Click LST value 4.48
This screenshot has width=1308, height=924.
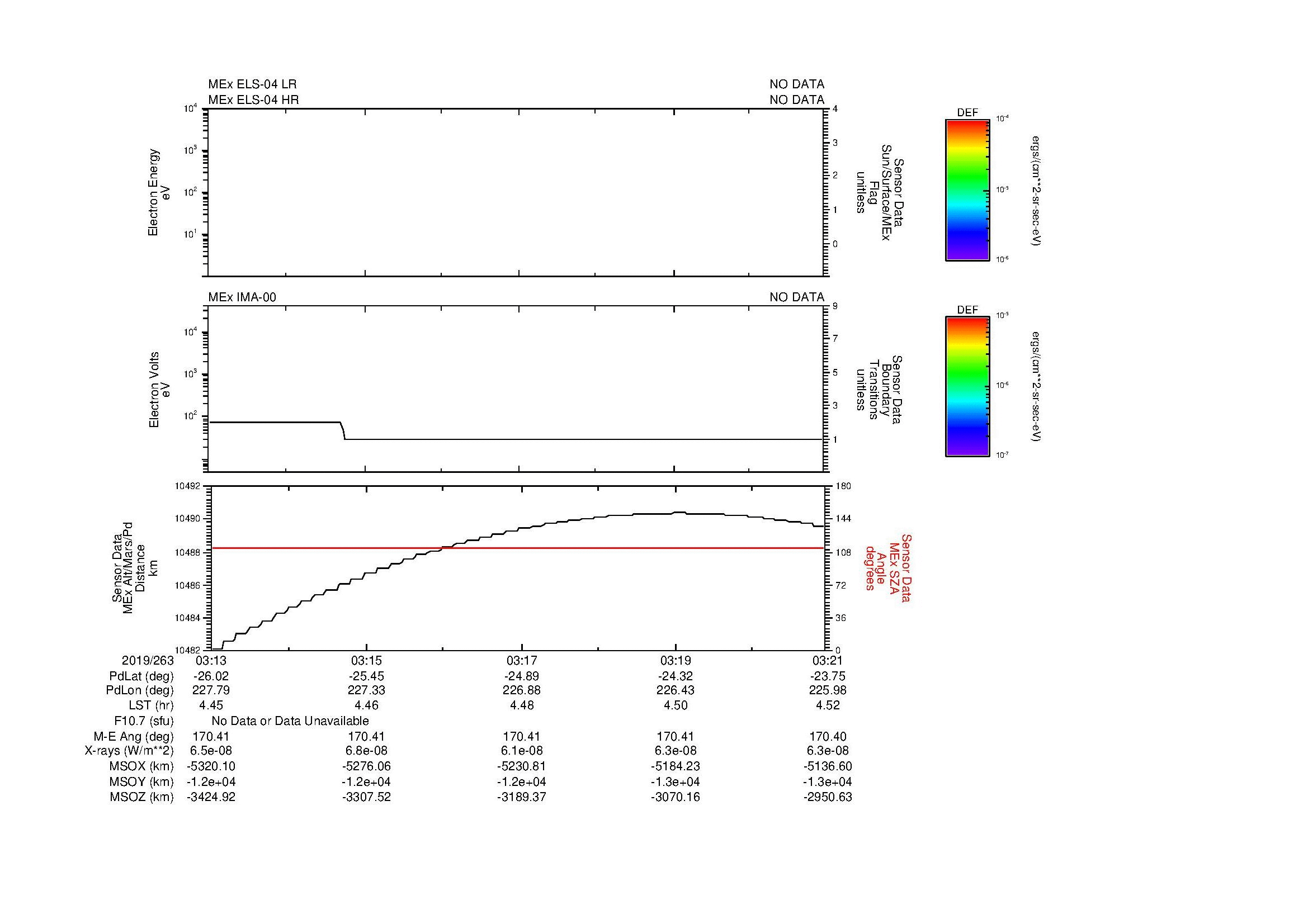coord(522,705)
